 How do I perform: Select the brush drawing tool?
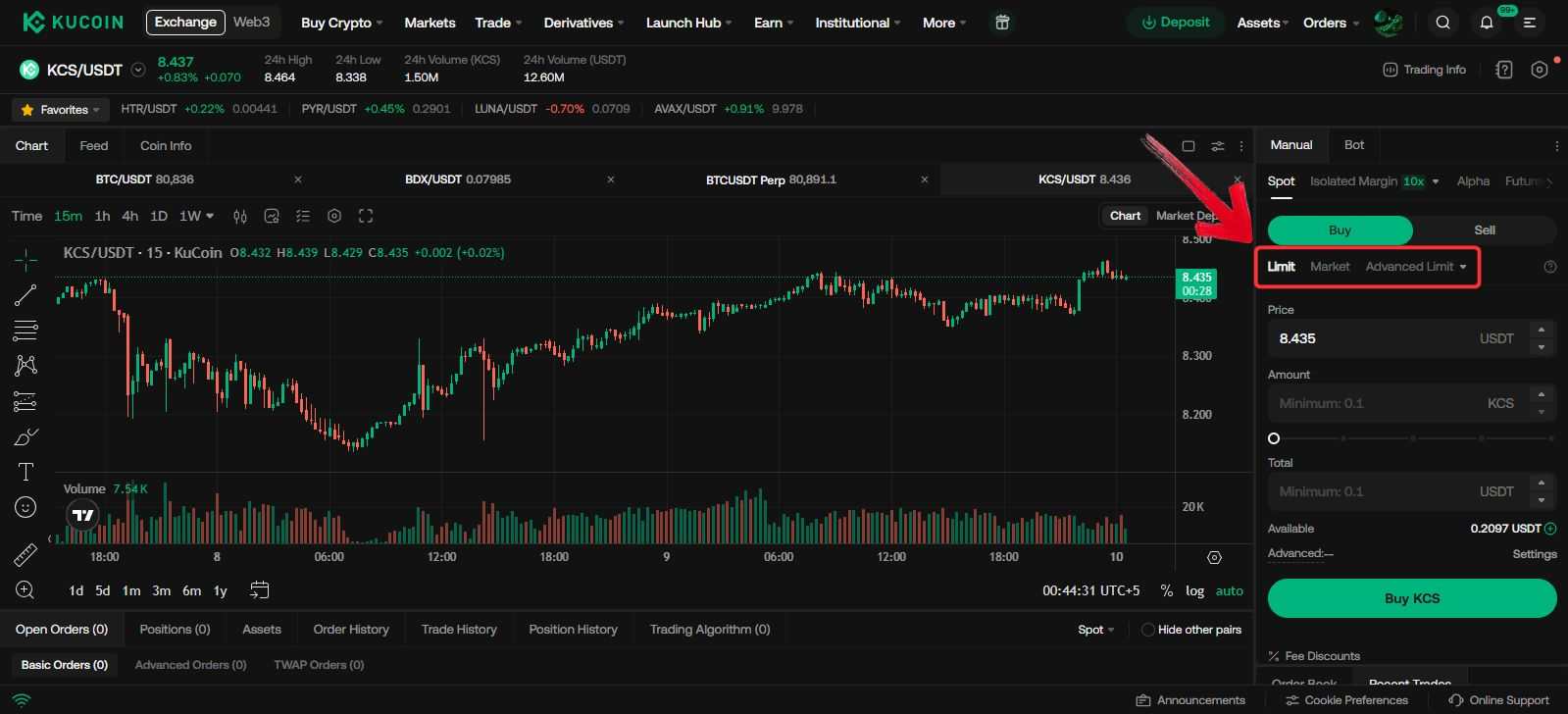25,436
